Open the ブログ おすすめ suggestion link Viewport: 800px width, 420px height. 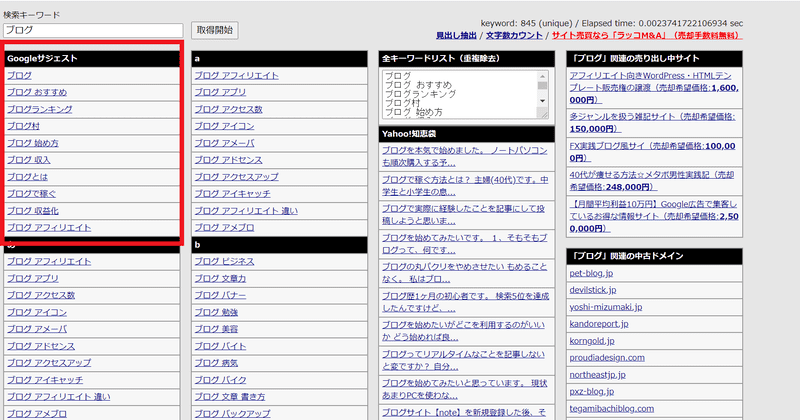(37, 92)
